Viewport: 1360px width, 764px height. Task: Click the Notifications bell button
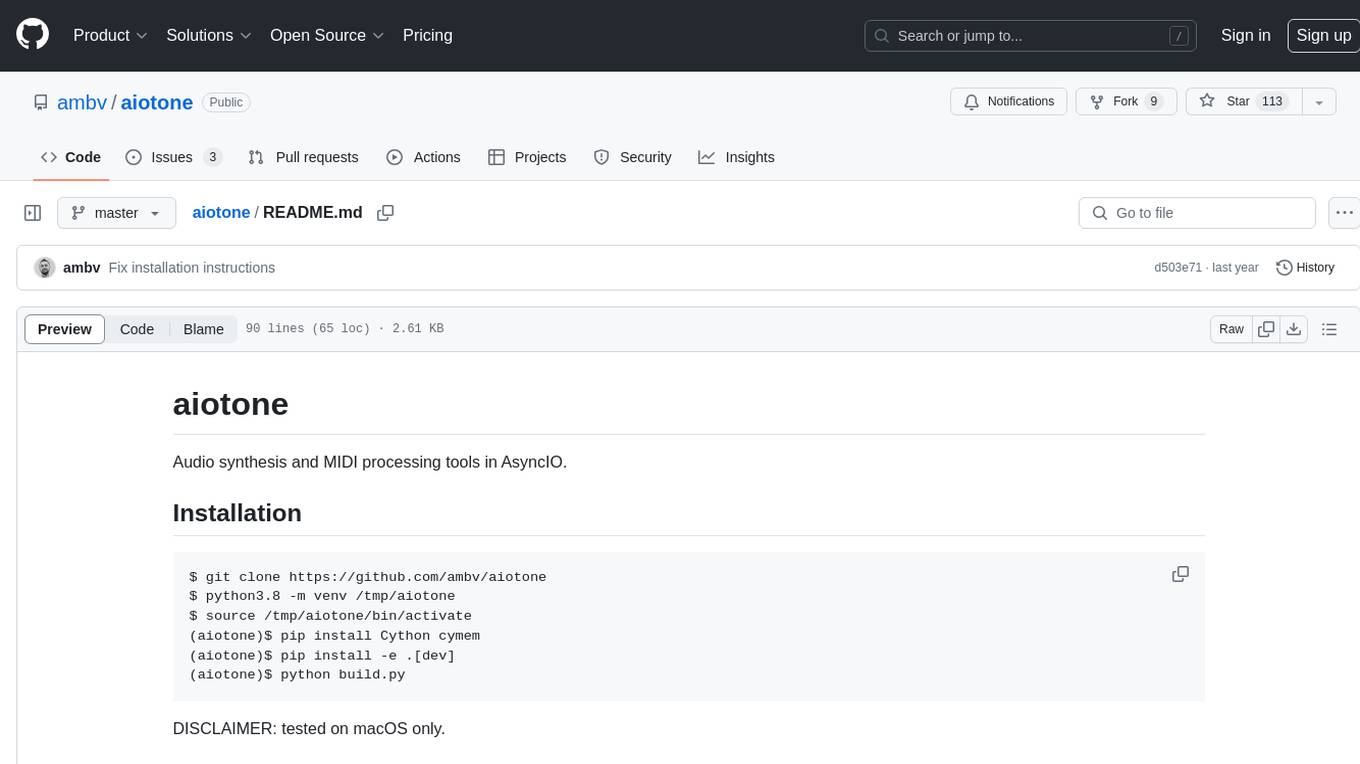tap(1009, 102)
